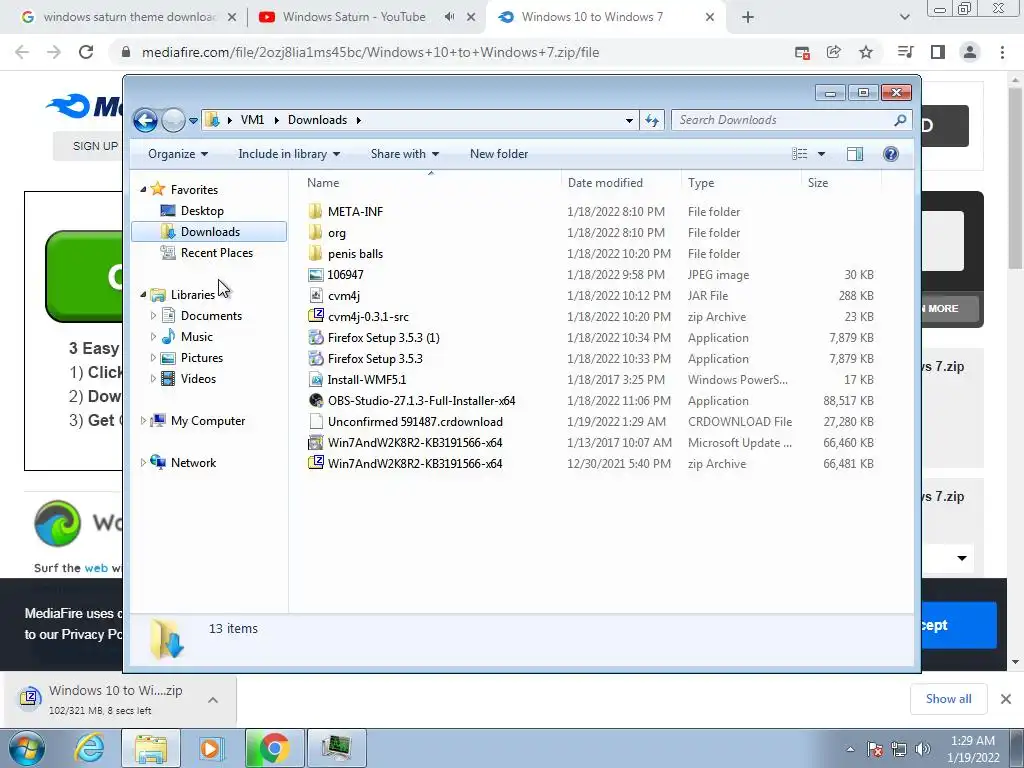Open the address bar history dropdown
Screen dimensions: 1024x768
click(629, 121)
